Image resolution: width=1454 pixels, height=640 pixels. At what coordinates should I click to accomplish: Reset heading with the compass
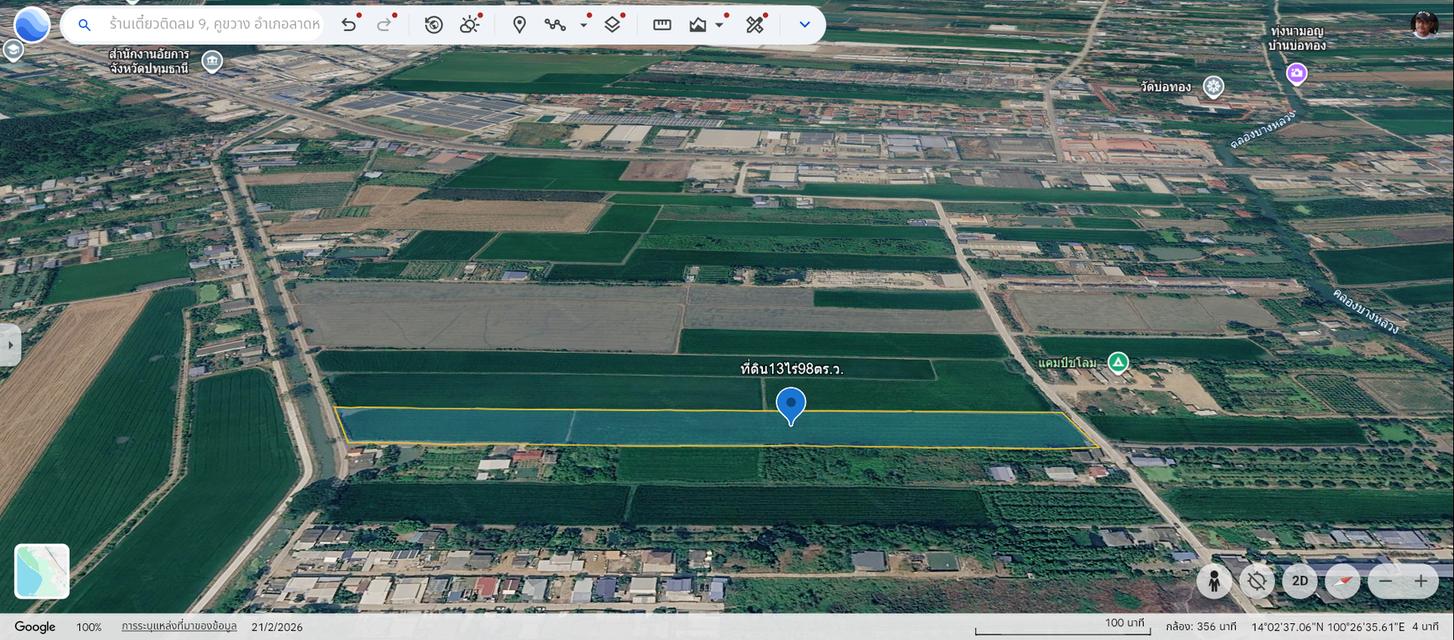tap(1343, 580)
